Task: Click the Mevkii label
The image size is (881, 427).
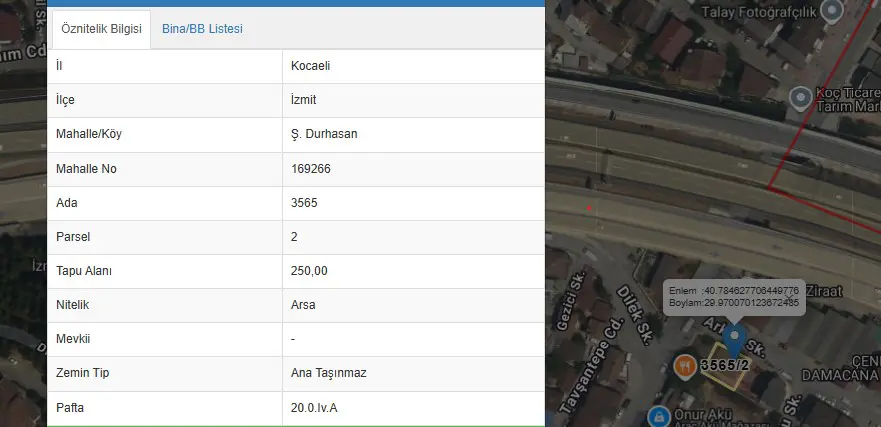Action: click(73, 339)
